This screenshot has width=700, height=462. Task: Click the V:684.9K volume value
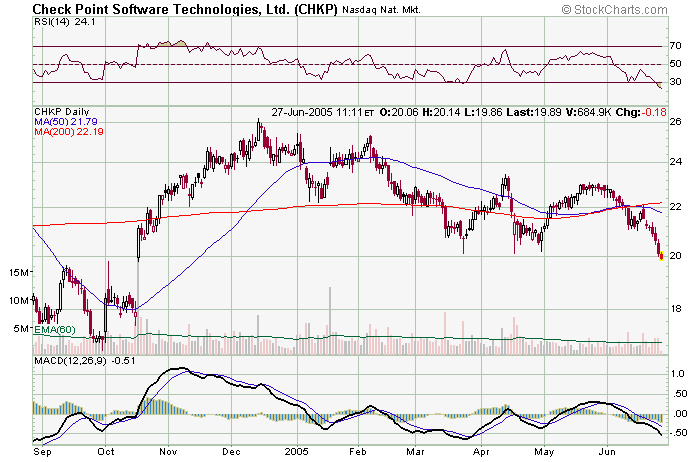[588, 112]
